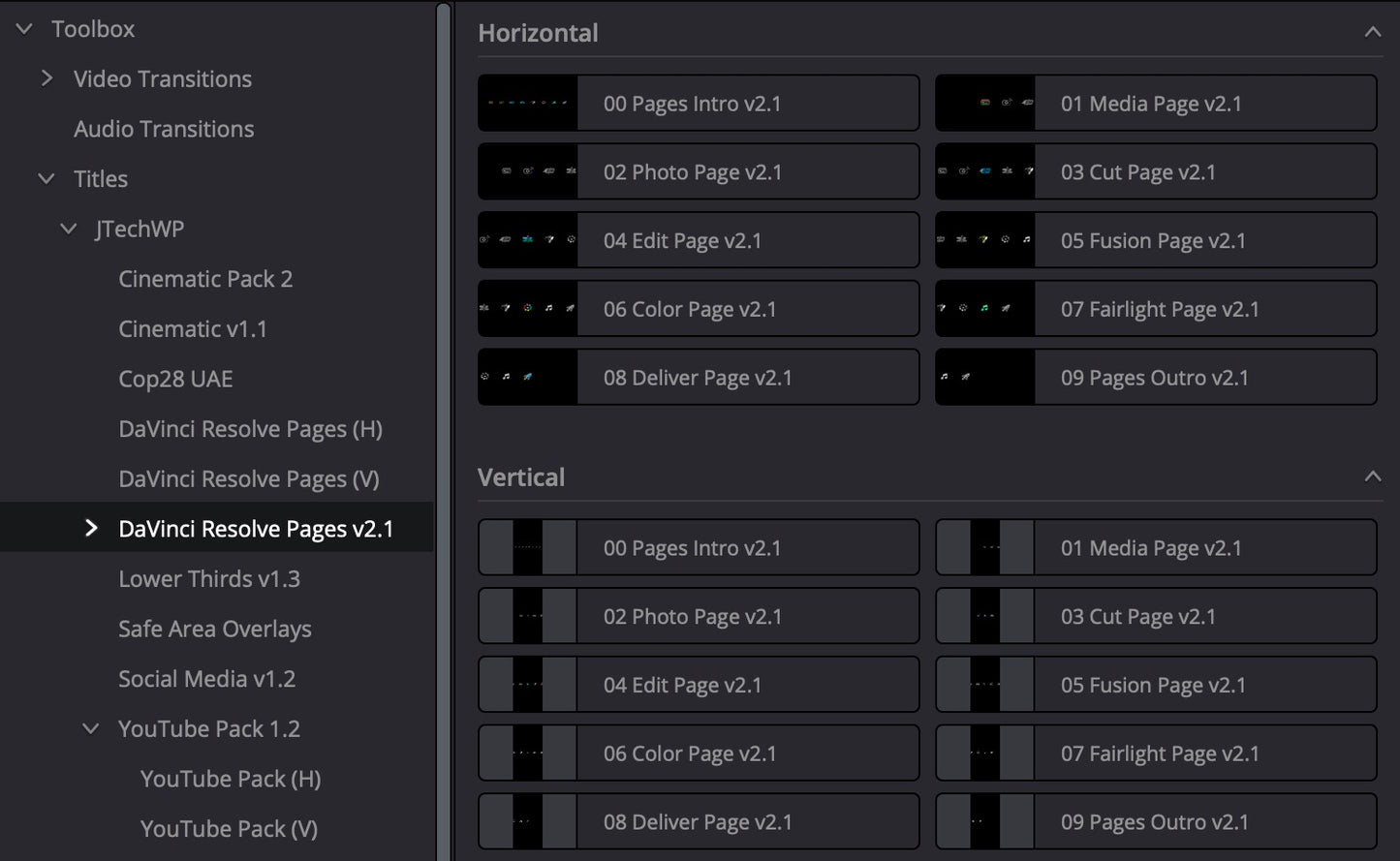Screen dimensions: 1400x861
Task: Click the toolbox panel vertical scrollbar
Action: pos(444,431)
